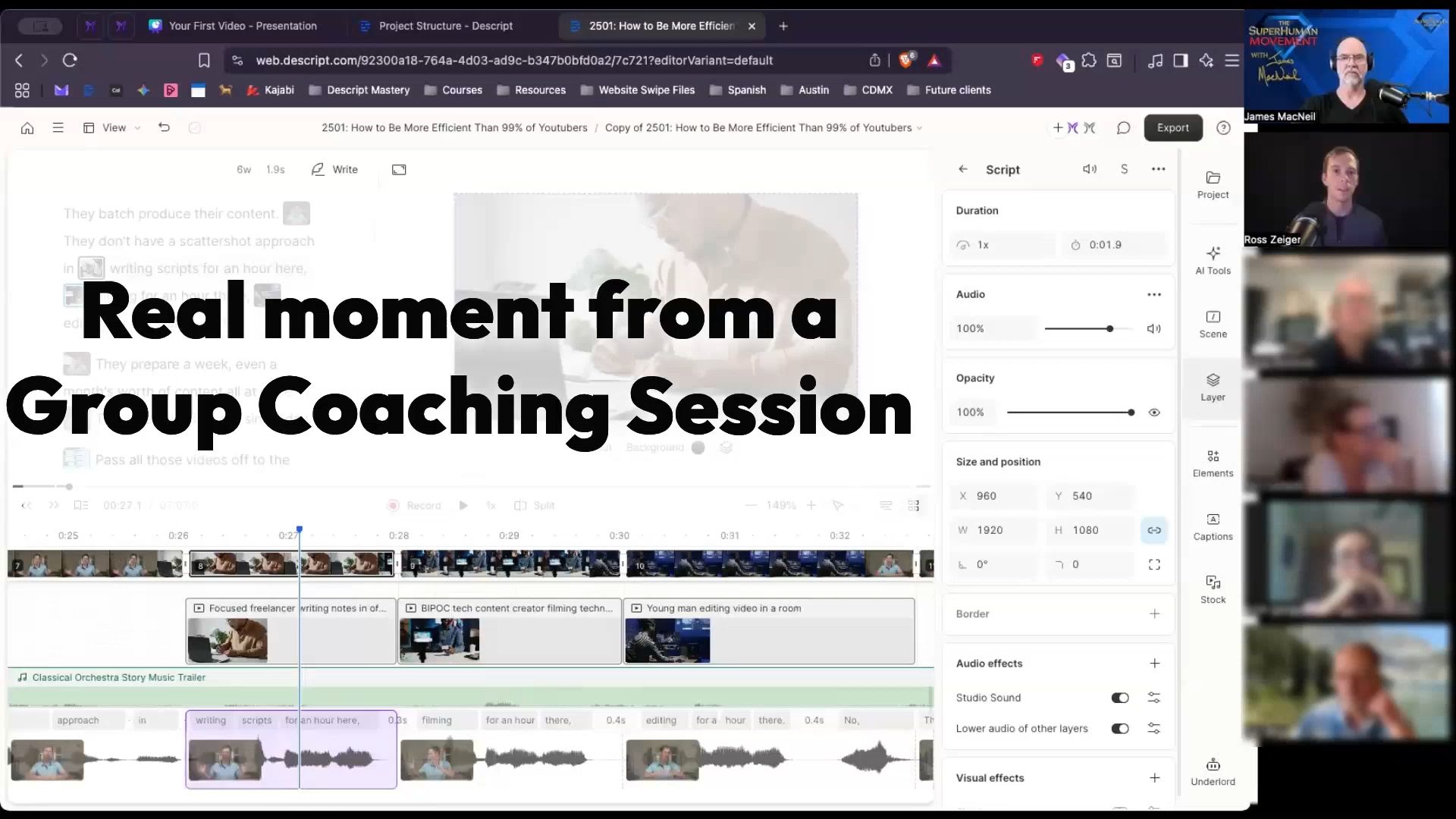Switch to Your First Video - Presentation tab
This screenshot has height=819, width=1456.
pyautogui.click(x=234, y=26)
